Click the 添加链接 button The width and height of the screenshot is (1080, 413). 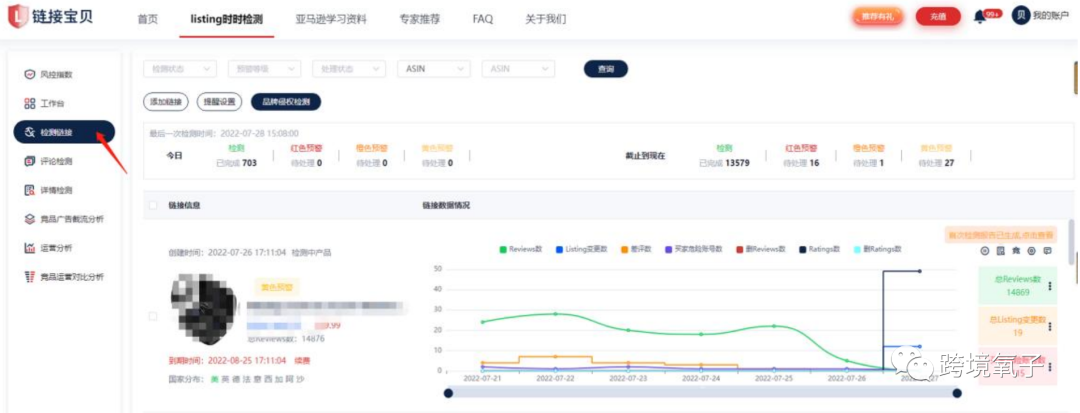(165, 102)
